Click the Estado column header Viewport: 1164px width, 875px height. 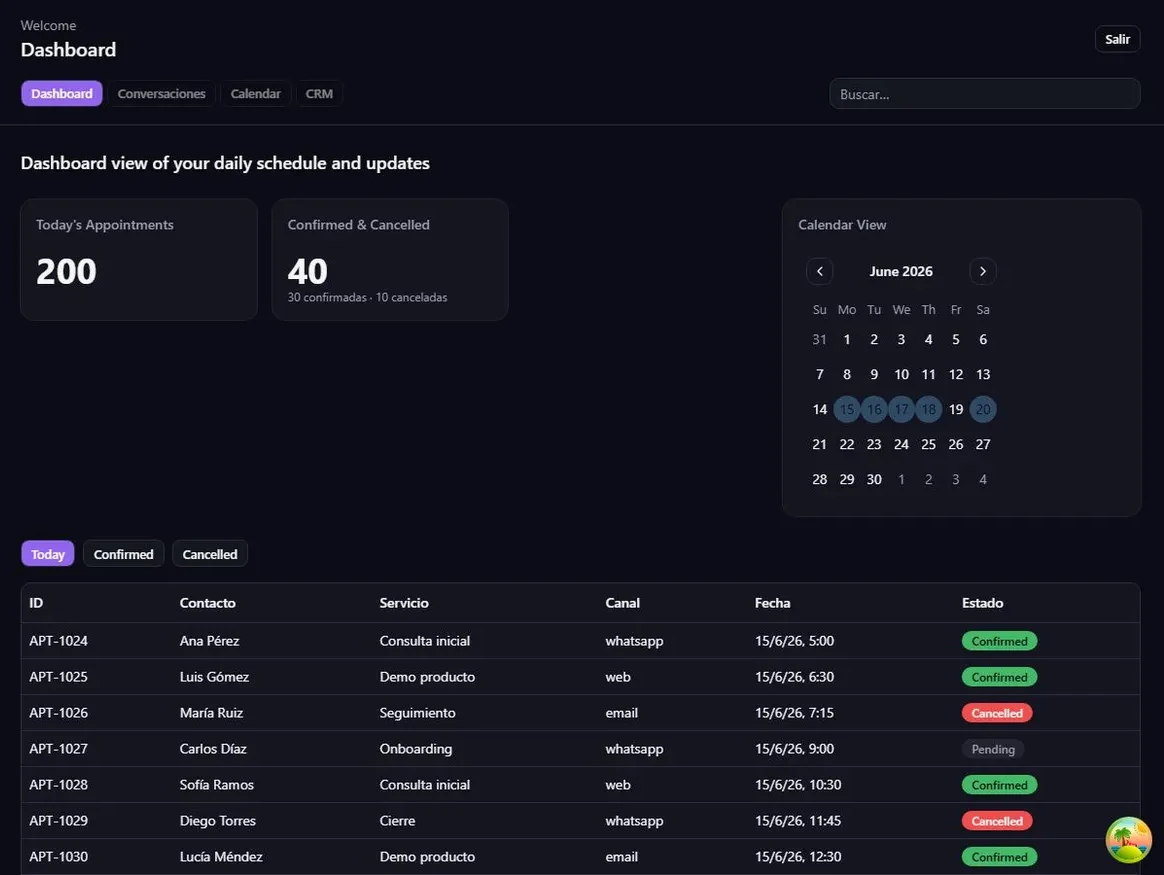[982, 603]
